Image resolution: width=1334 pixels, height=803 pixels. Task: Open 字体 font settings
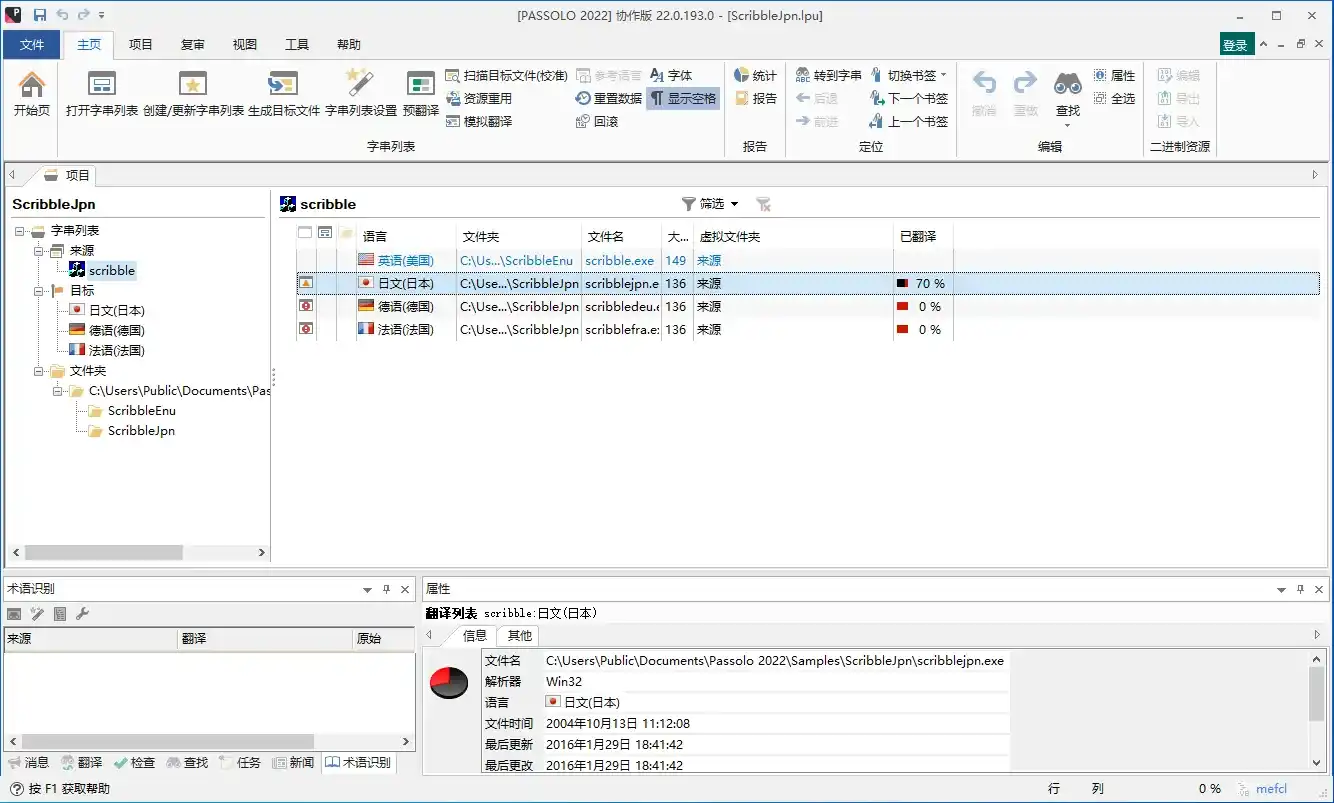pyautogui.click(x=671, y=76)
